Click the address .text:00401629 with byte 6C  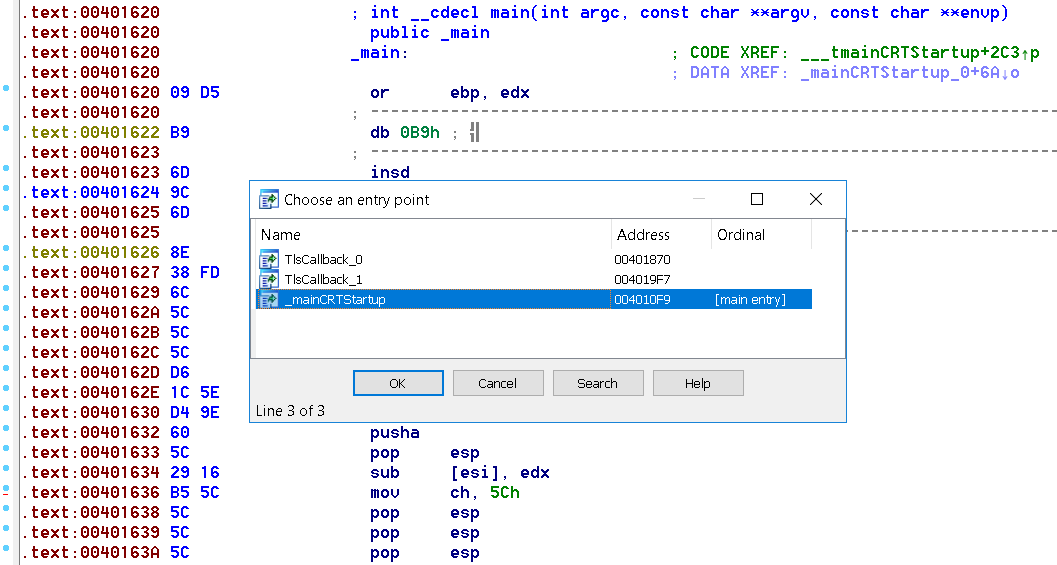pos(90,293)
